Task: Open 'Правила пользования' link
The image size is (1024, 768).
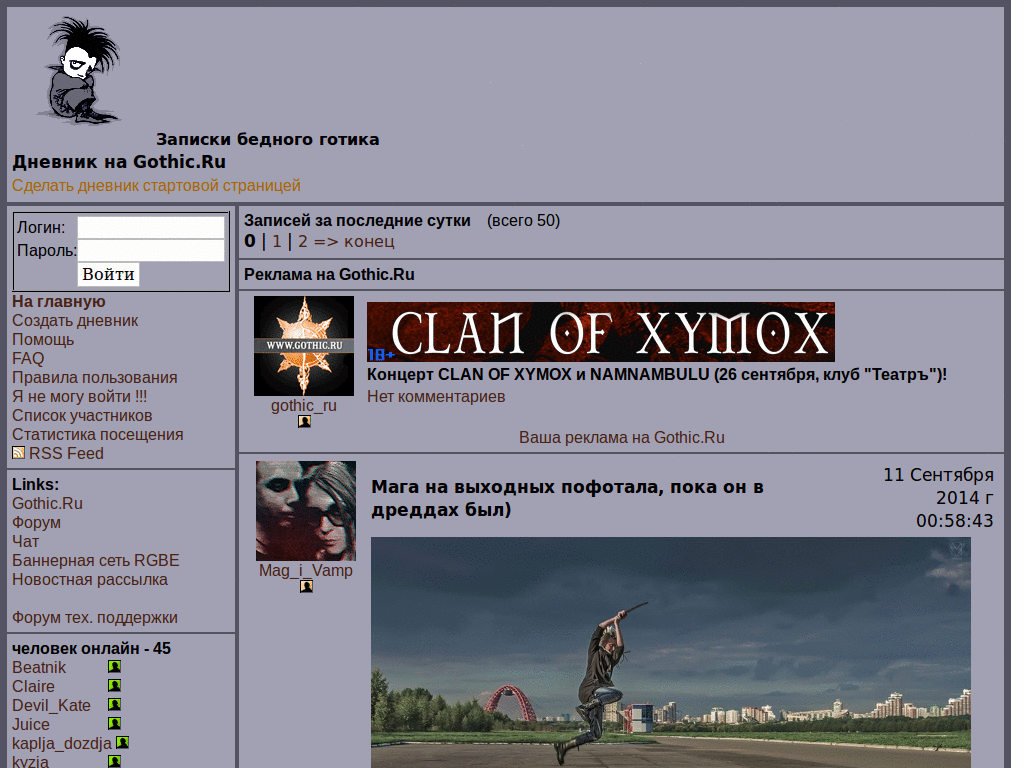Action: point(95,377)
